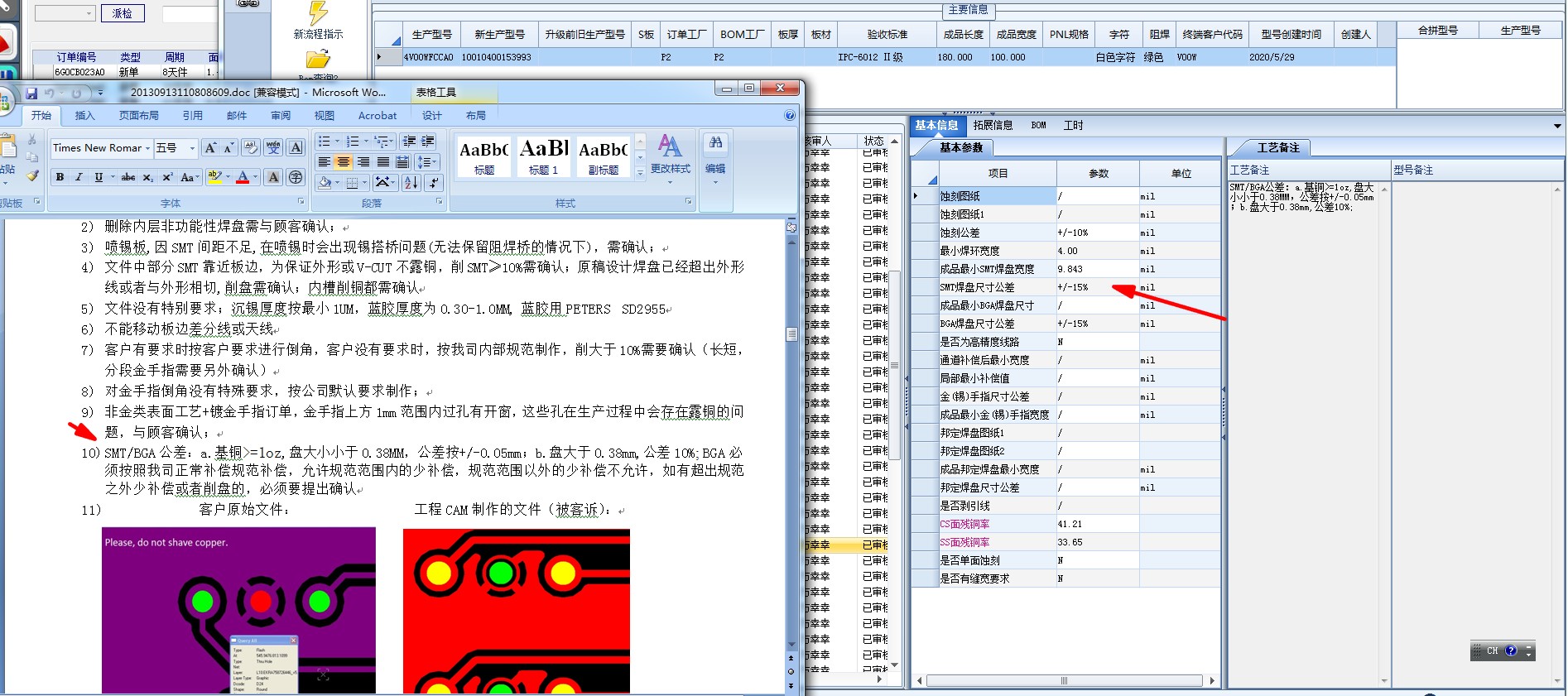Align text right in Word
1568x696 pixels.
(363, 162)
